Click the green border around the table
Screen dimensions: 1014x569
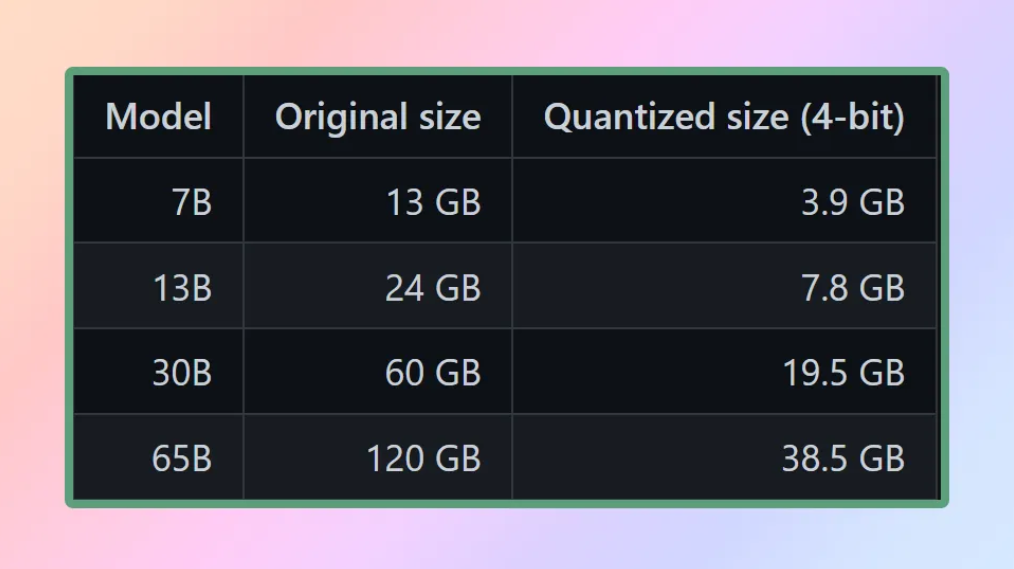click(507, 504)
